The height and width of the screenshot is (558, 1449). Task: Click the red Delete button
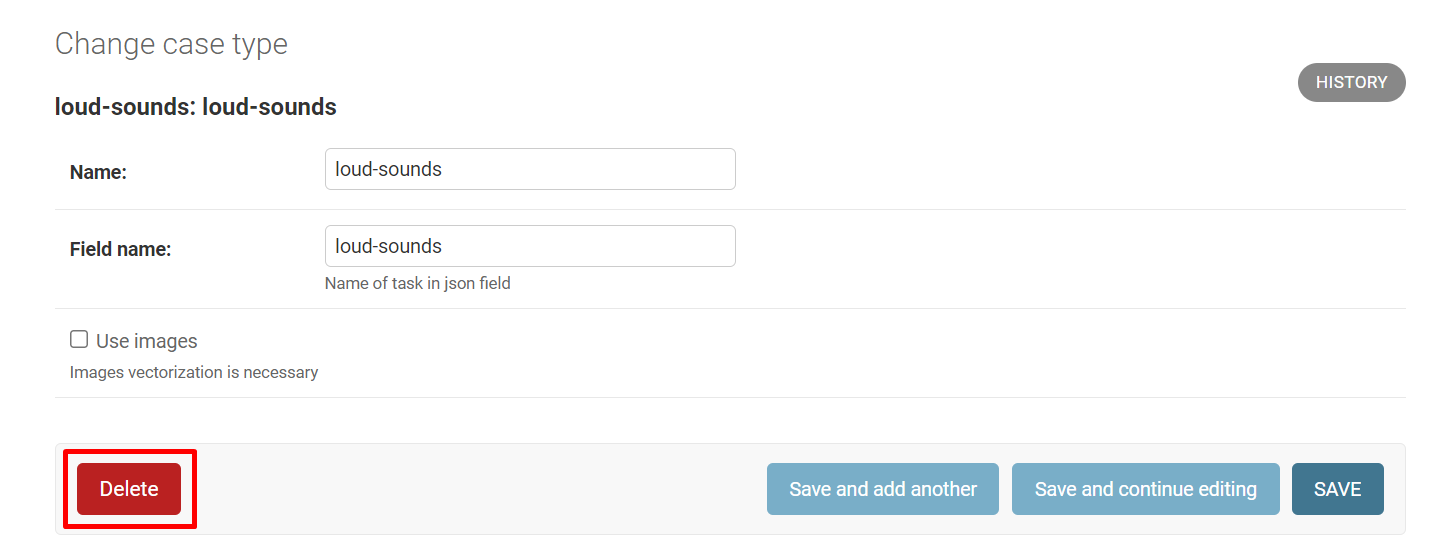coord(129,489)
